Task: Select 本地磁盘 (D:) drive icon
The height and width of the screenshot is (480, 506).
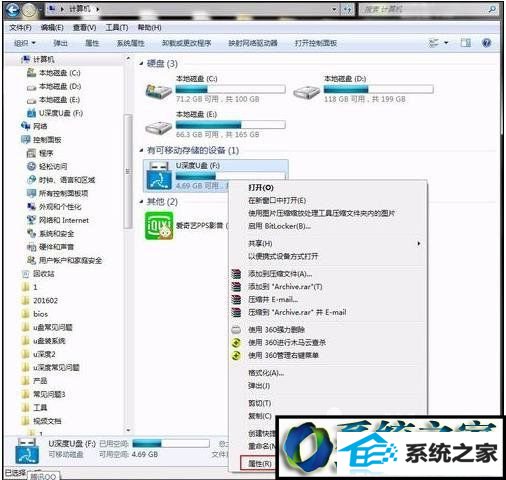Action: (x=306, y=91)
